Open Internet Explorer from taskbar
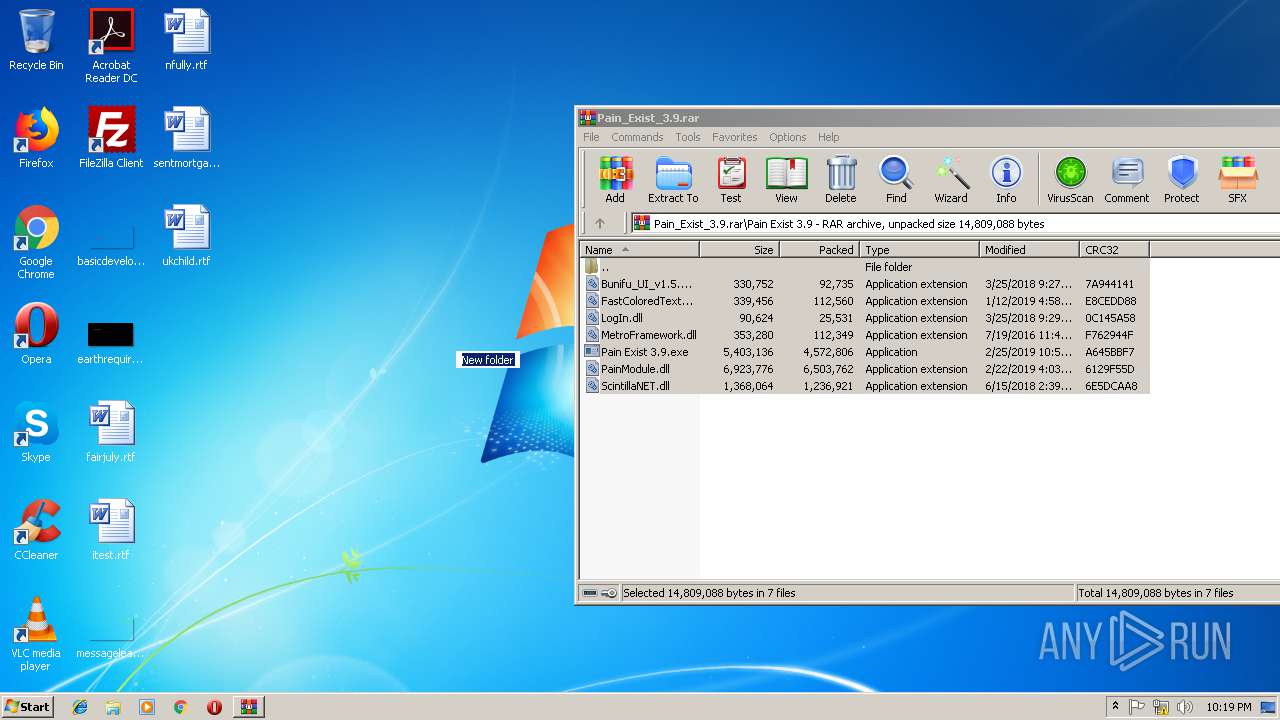This screenshot has height=720, width=1280. 80,707
